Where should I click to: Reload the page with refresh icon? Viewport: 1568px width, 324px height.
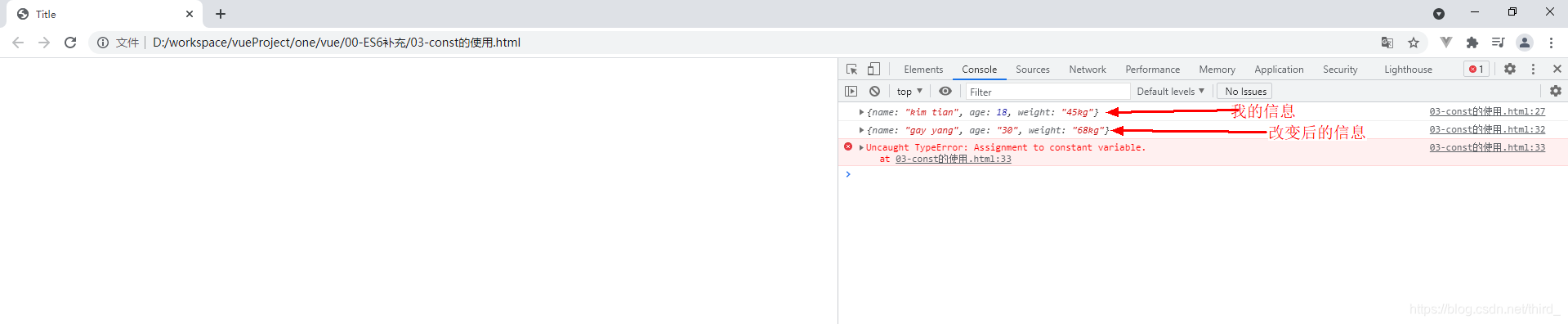(70, 43)
